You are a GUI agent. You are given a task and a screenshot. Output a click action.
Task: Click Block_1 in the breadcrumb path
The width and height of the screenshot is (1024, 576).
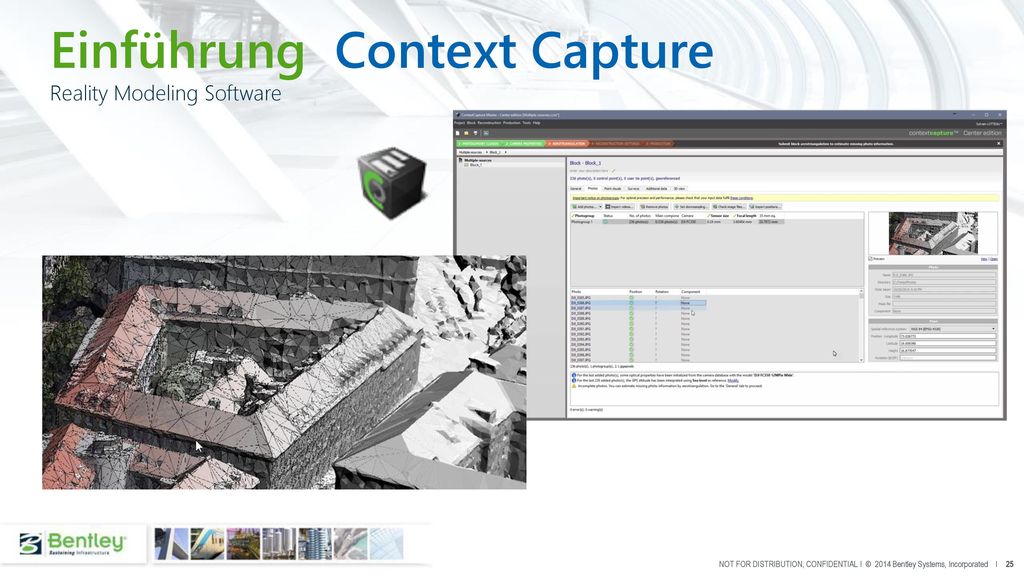coord(495,152)
